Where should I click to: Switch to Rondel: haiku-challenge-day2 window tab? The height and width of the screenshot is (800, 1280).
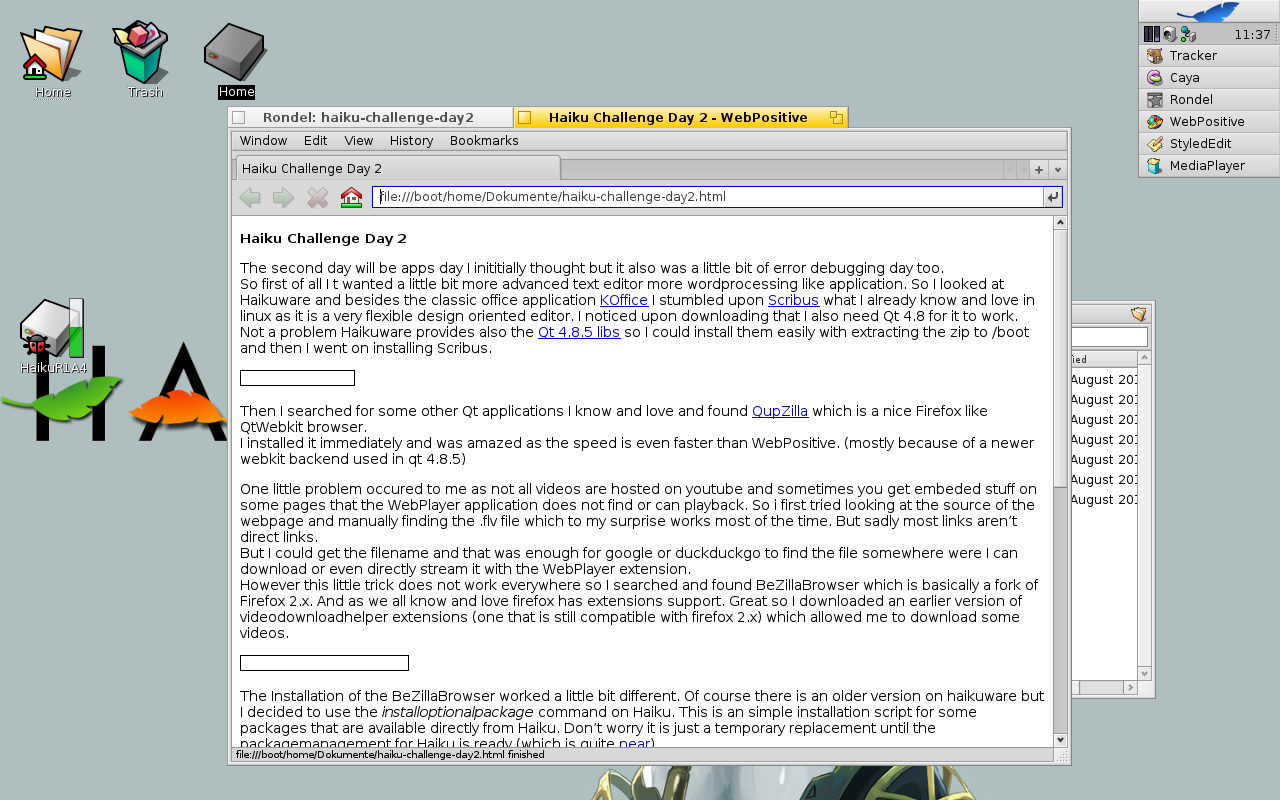(x=368, y=118)
